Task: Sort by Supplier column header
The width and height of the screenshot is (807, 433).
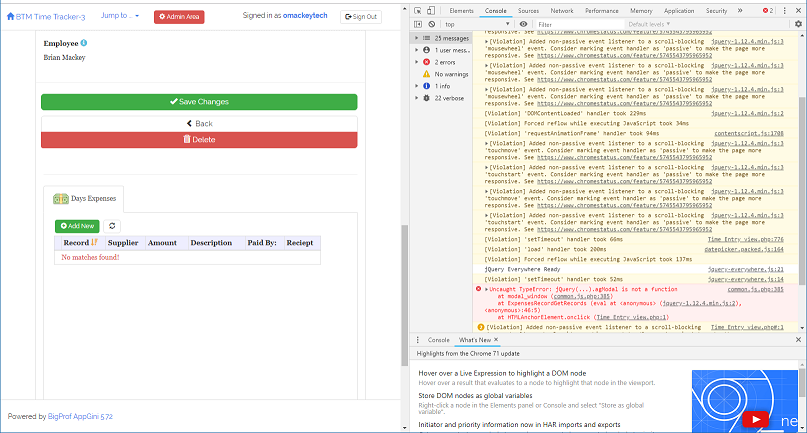Action: coord(123,243)
